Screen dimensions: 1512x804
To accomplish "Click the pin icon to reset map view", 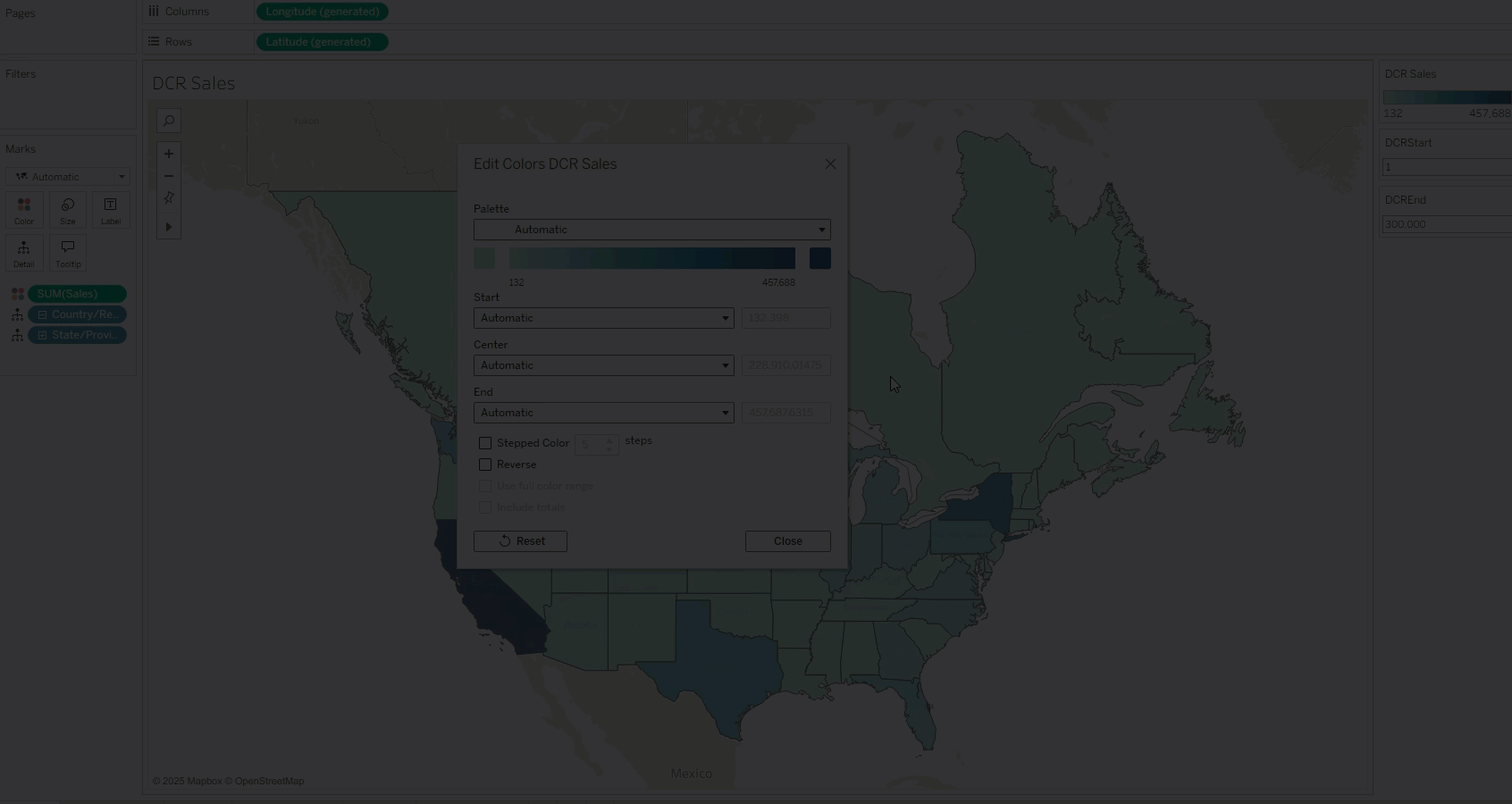I will [168, 198].
